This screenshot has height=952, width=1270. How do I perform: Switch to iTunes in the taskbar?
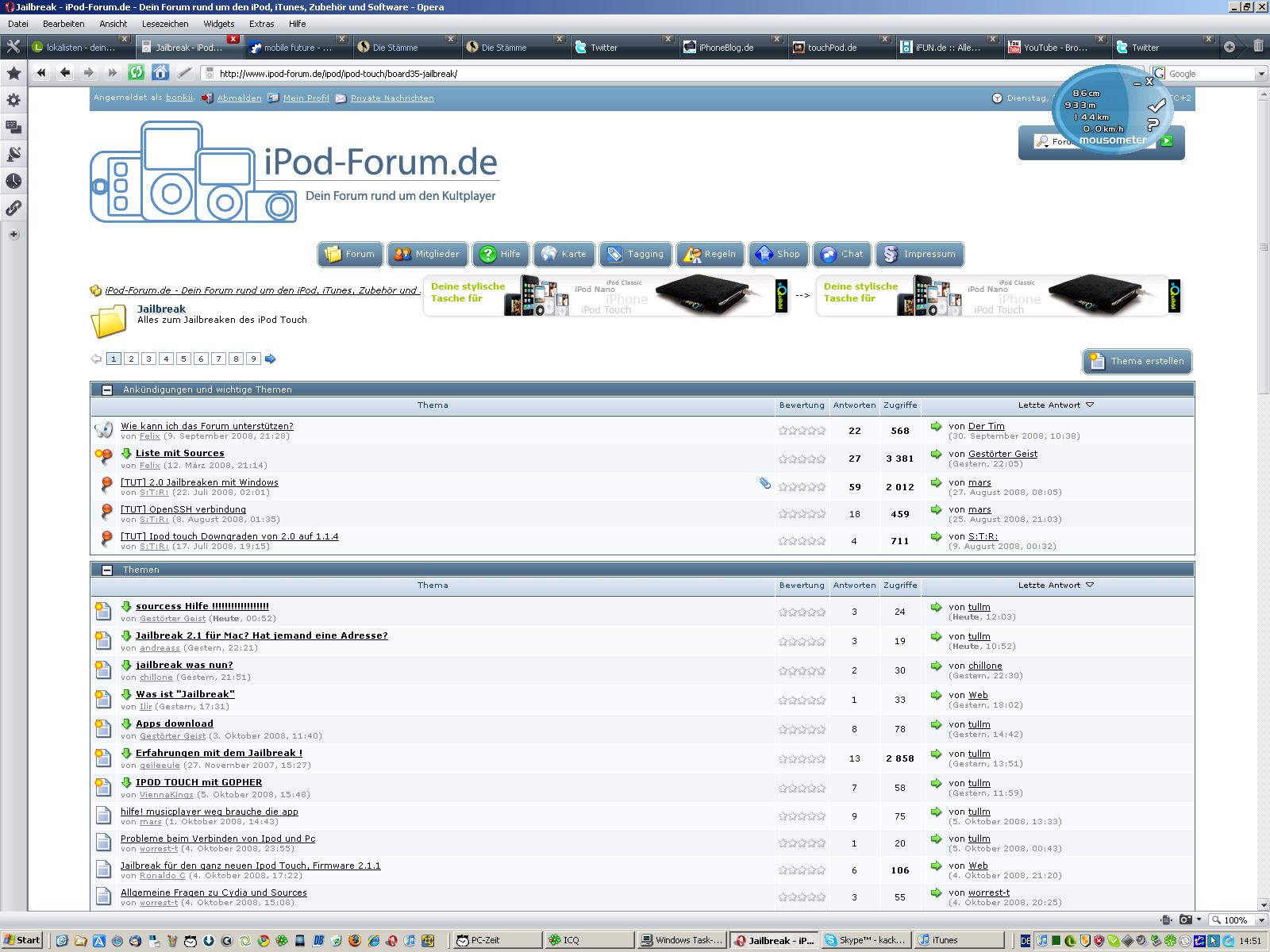[958, 940]
